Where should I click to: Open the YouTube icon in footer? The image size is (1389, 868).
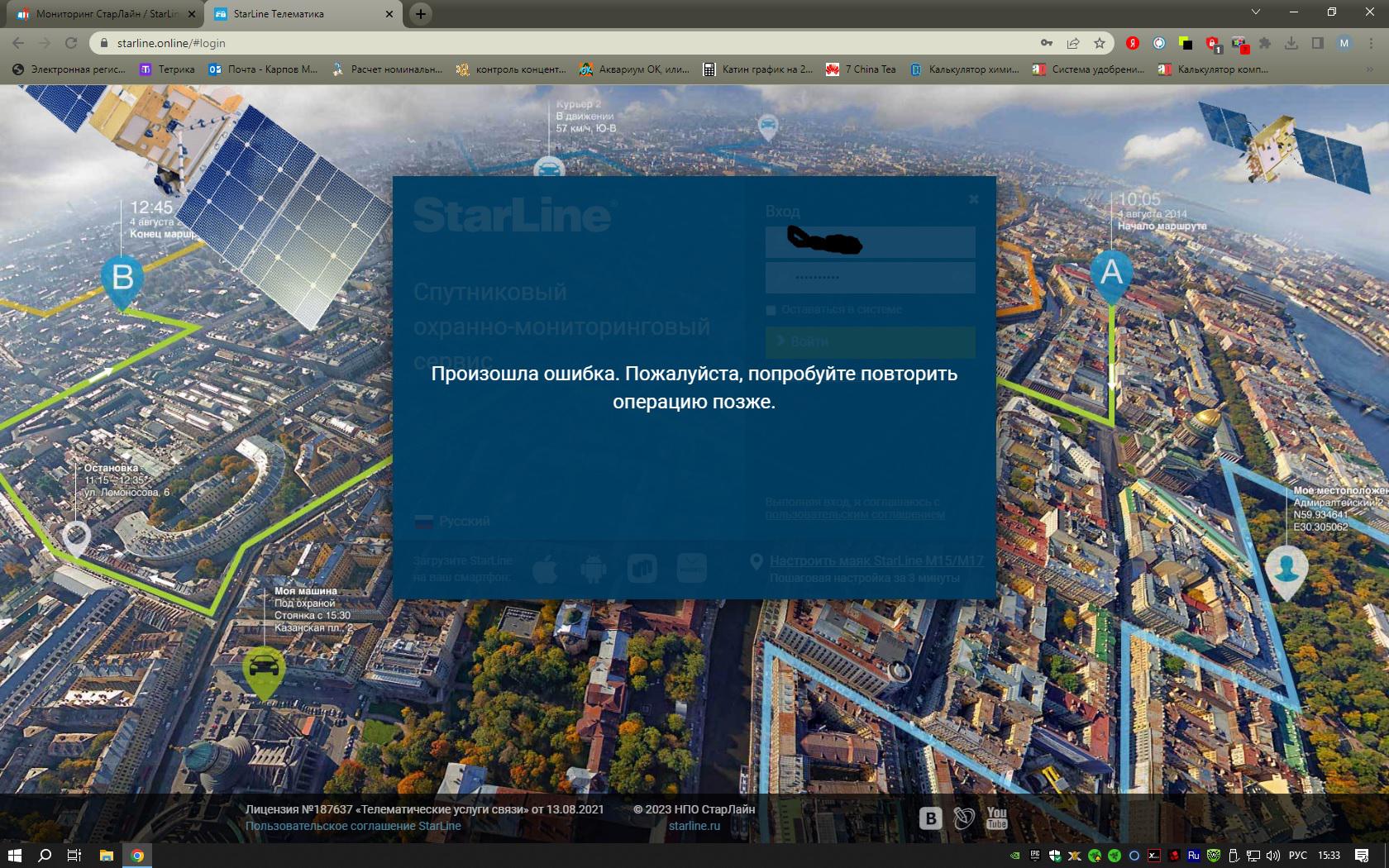[x=997, y=818]
